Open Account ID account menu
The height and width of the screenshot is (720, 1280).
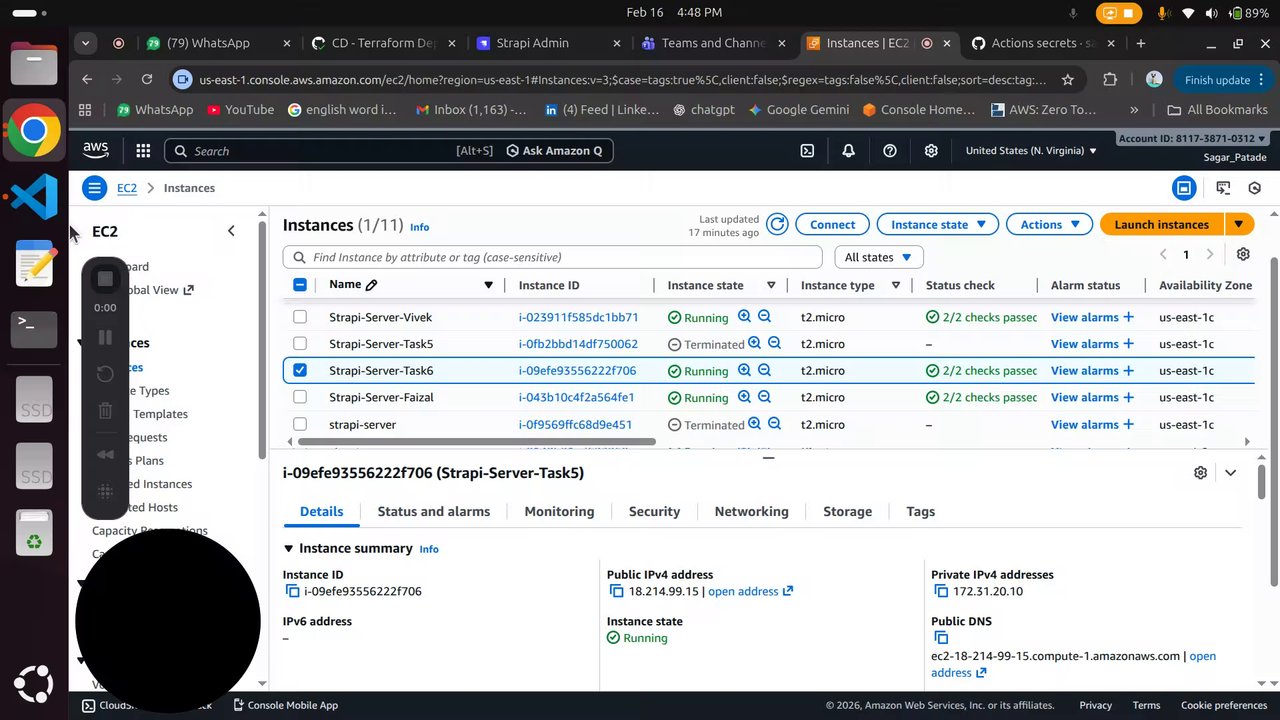tap(1192, 139)
